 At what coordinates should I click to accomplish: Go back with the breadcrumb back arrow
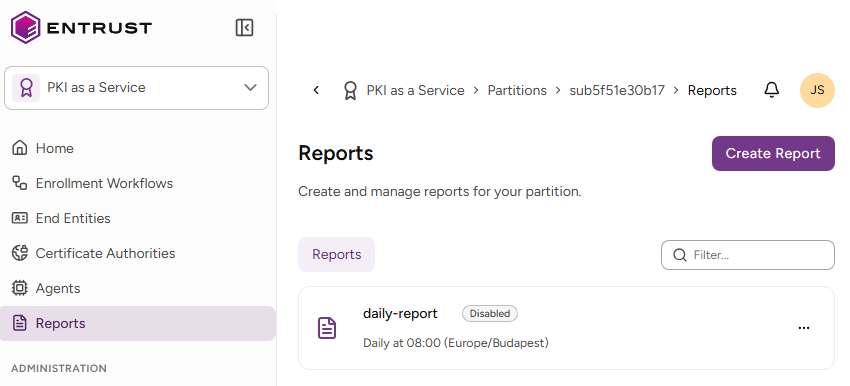tap(317, 91)
